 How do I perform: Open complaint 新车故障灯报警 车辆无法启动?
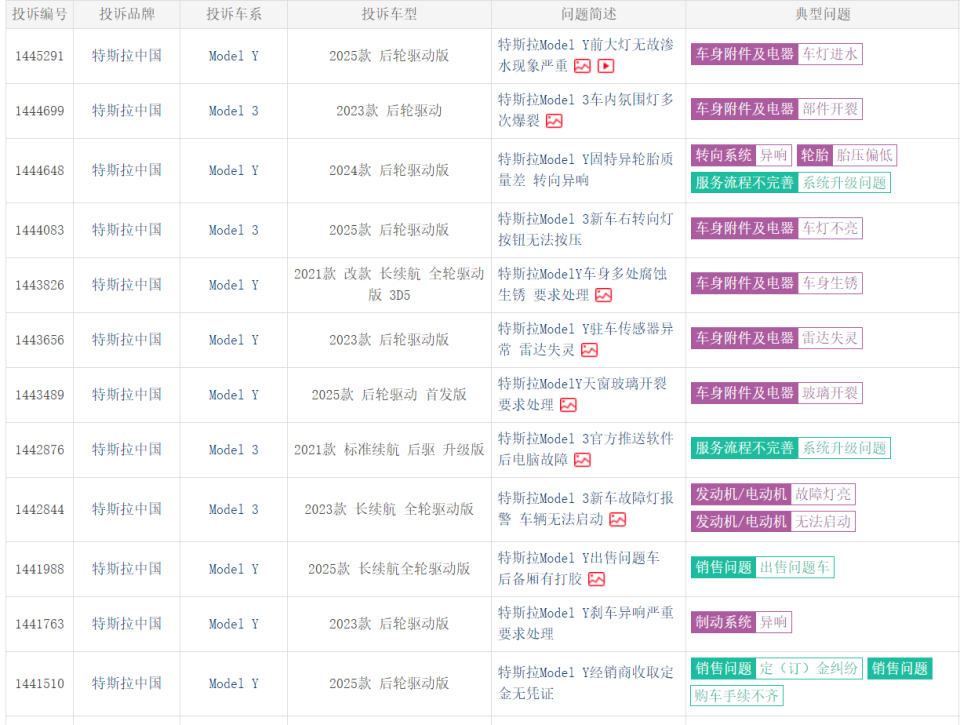coord(585,509)
